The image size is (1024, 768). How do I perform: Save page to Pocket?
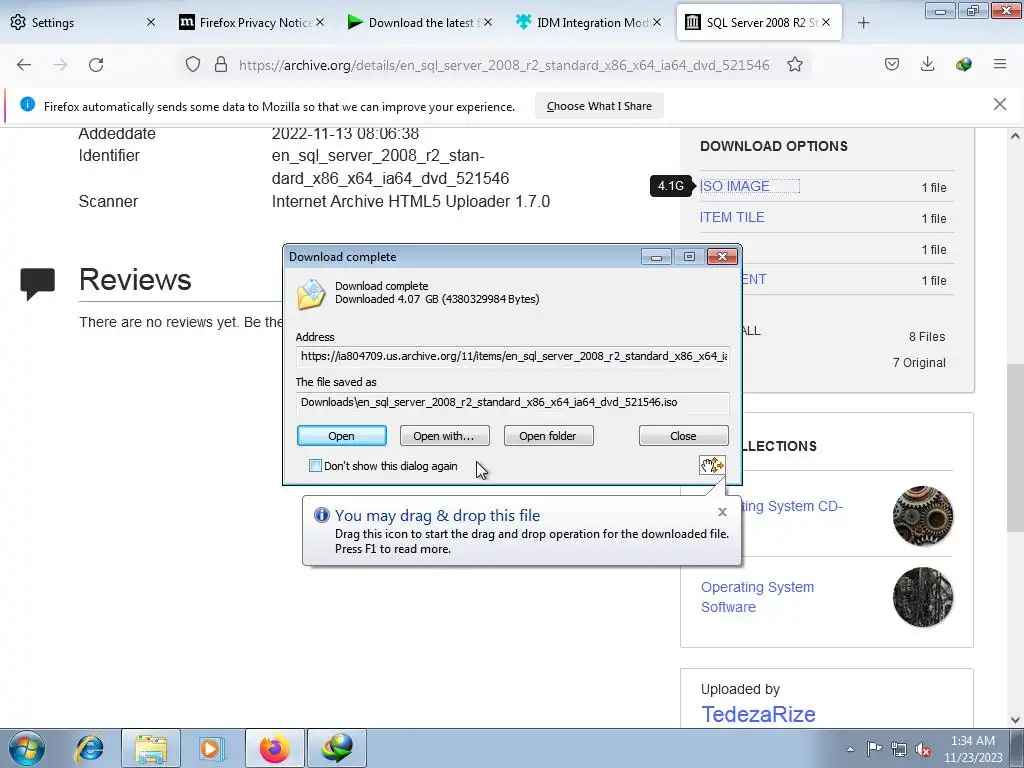[x=892, y=64]
